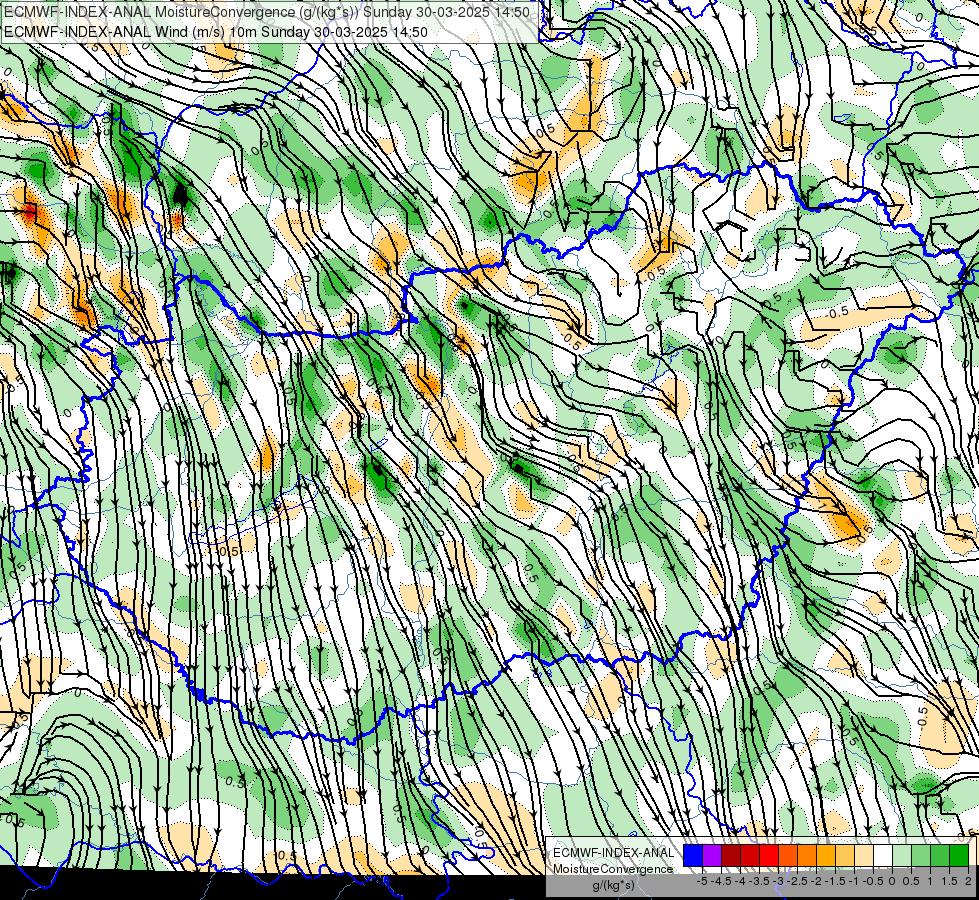Click the legend tick value -3
Viewport: 979px width, 900px height.
coord(779,881)
